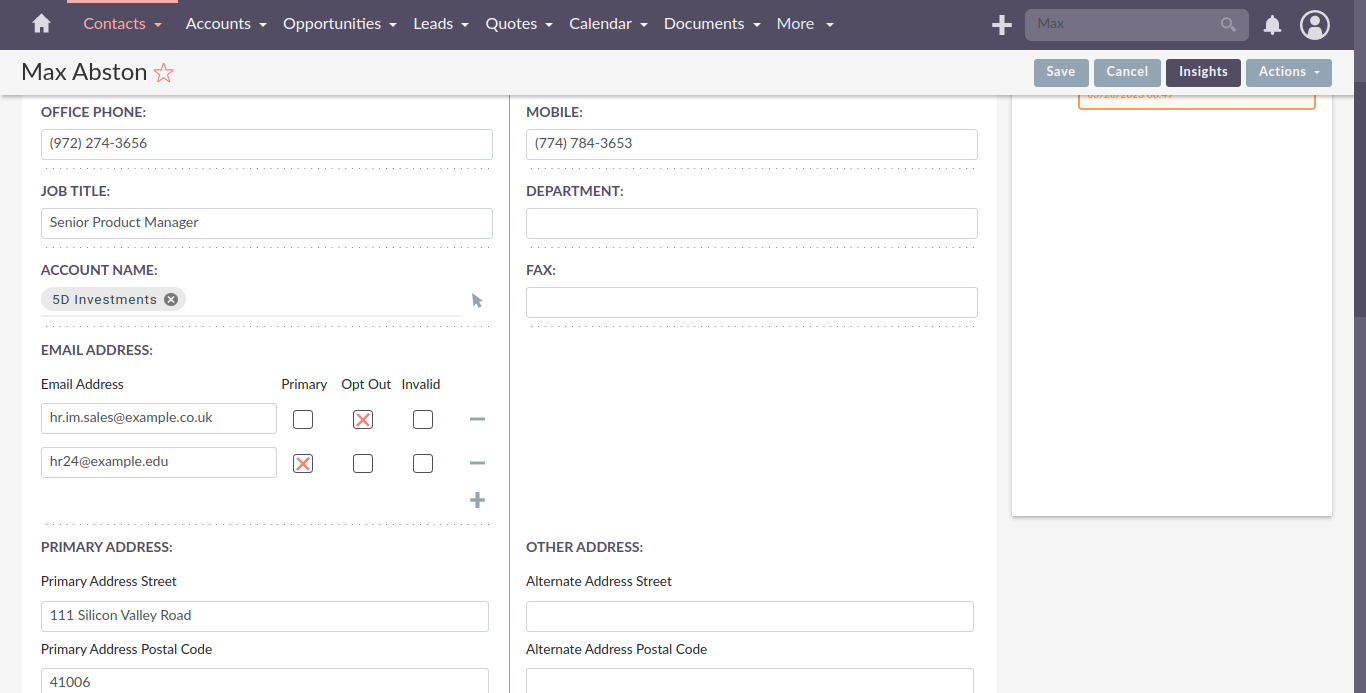Edit the Office Phone field
Image resolution: width=1366 pixels, height=693 pixels.
(x=267, y=144)
